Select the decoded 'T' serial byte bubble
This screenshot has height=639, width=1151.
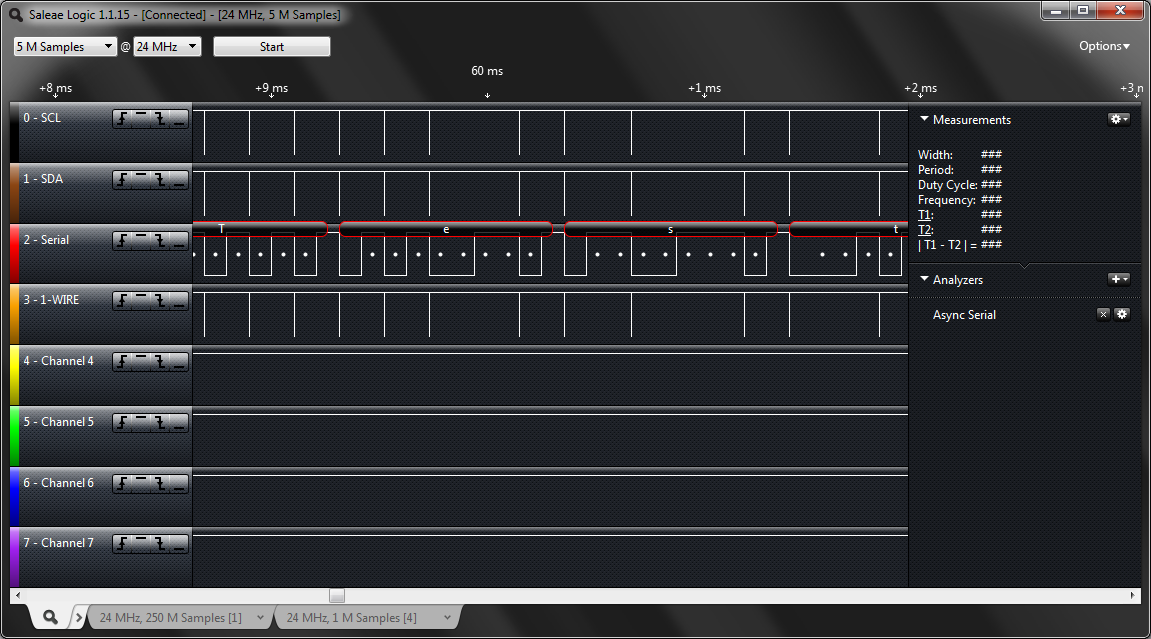pyautogui.click(x=260, y=229)
